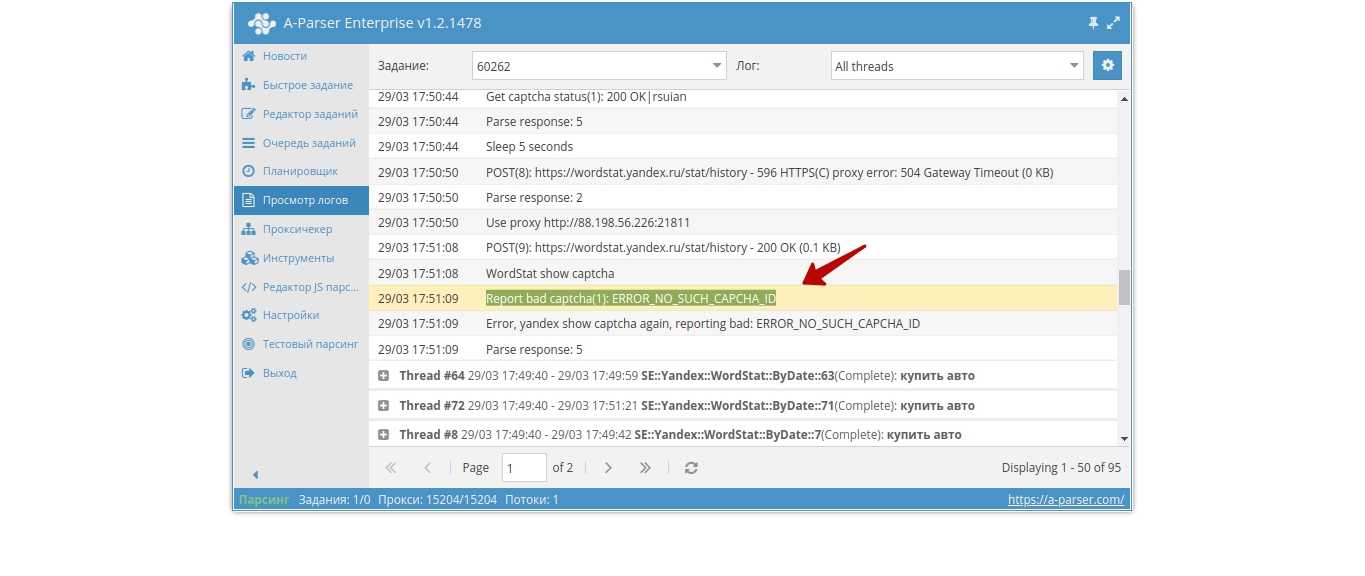This screenshot has height=576, width=1365.
Task: Go to next log page arrow
Action: 608,468
